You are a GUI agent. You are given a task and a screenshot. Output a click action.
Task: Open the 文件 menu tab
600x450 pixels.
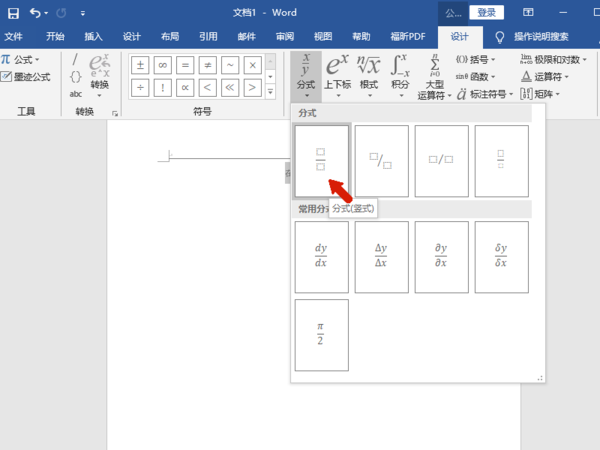pos(13,37)
